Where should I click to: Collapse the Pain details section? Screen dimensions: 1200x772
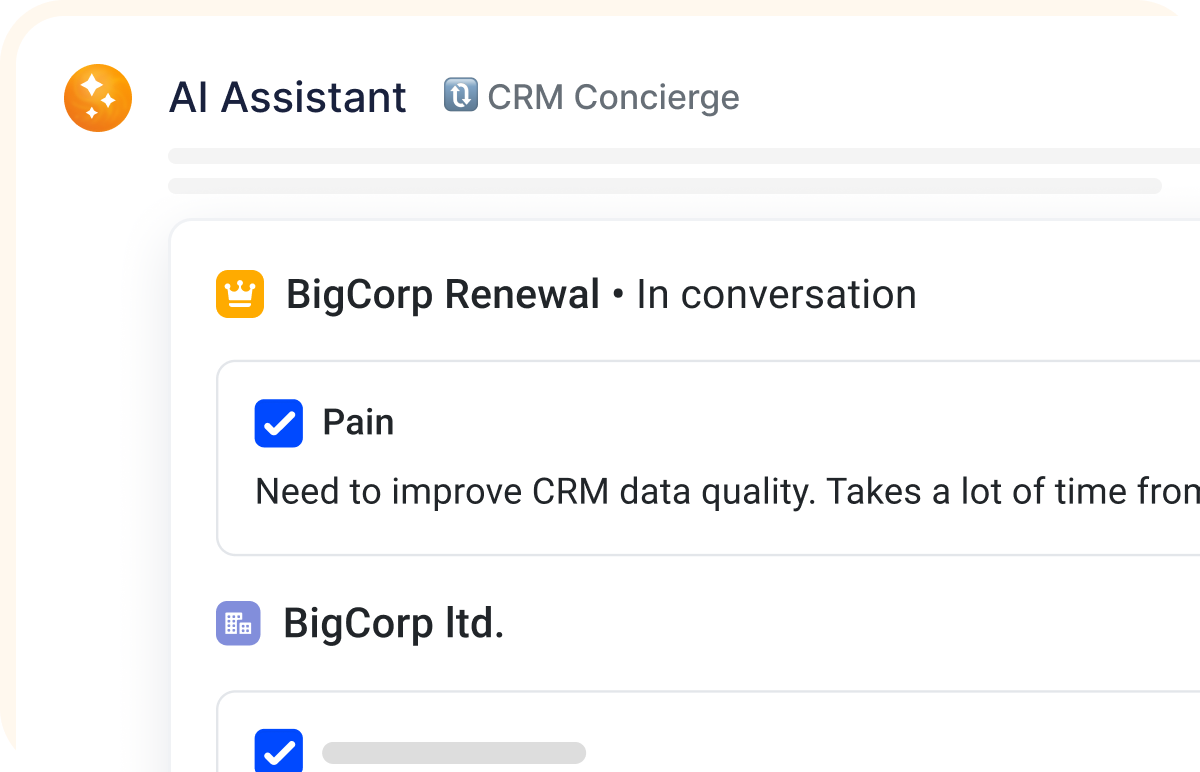click(x=358, y=422)
